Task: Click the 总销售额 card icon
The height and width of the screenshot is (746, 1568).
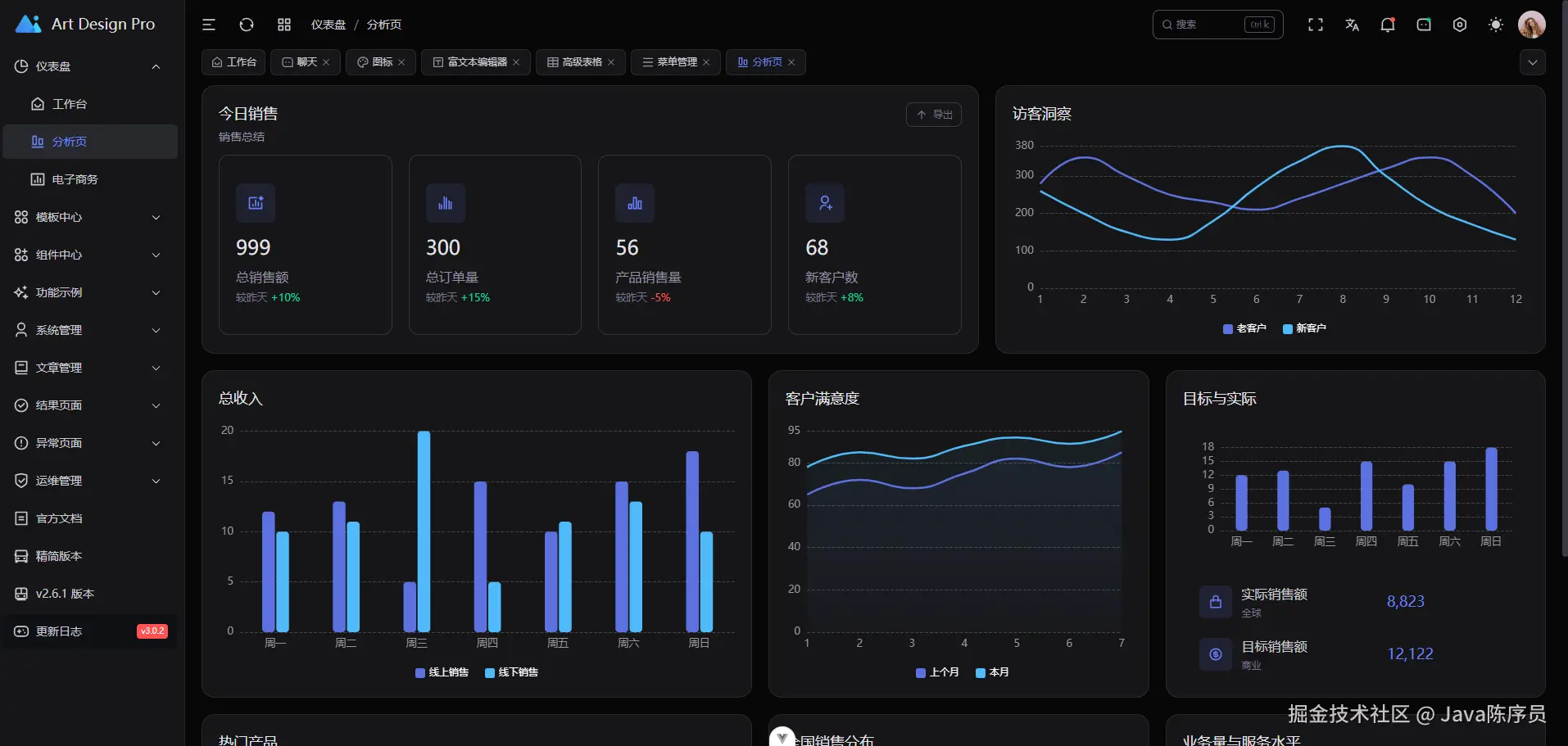Action: click(256, 203)
